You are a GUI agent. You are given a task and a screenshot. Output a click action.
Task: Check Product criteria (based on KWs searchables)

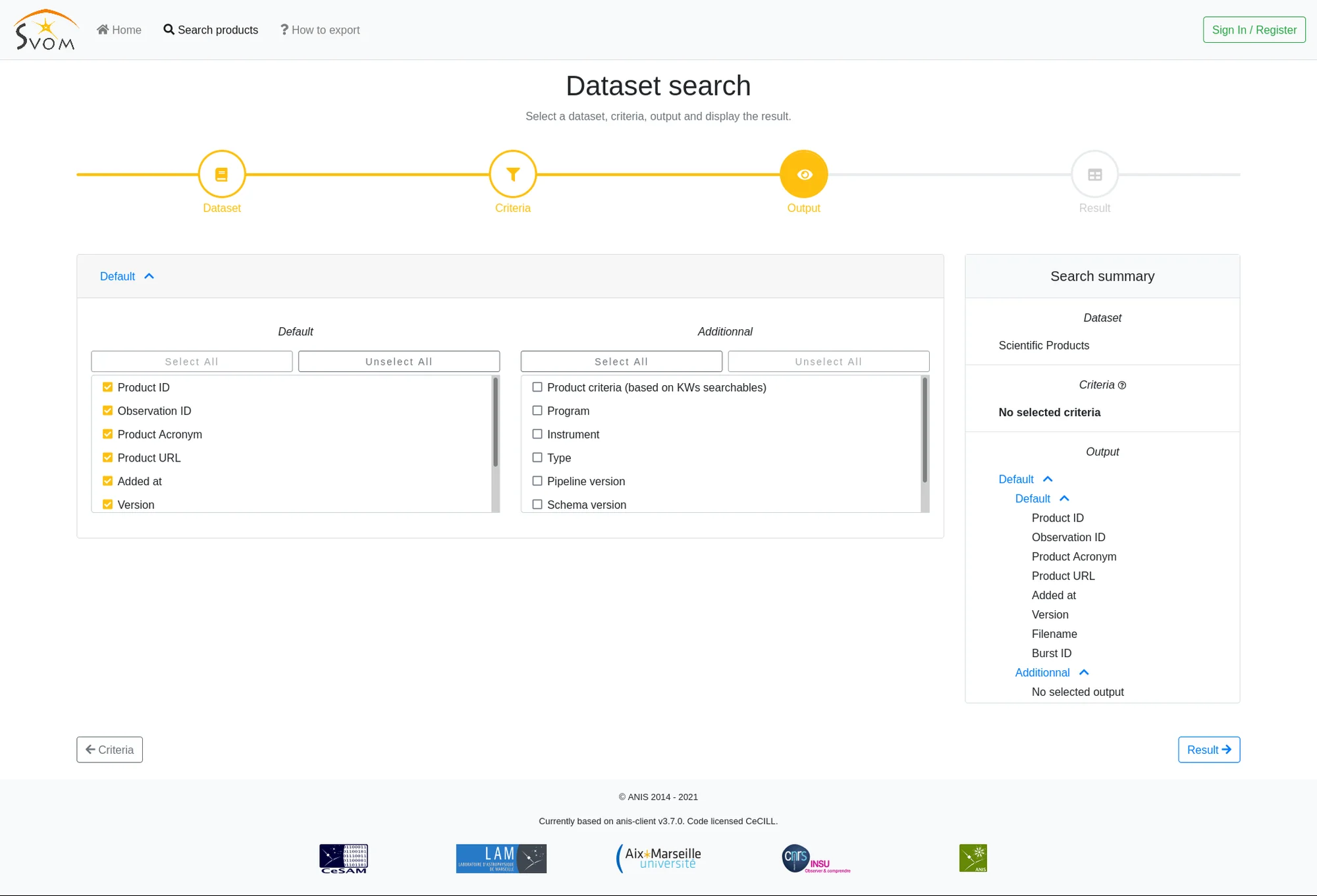pos(537,387)
